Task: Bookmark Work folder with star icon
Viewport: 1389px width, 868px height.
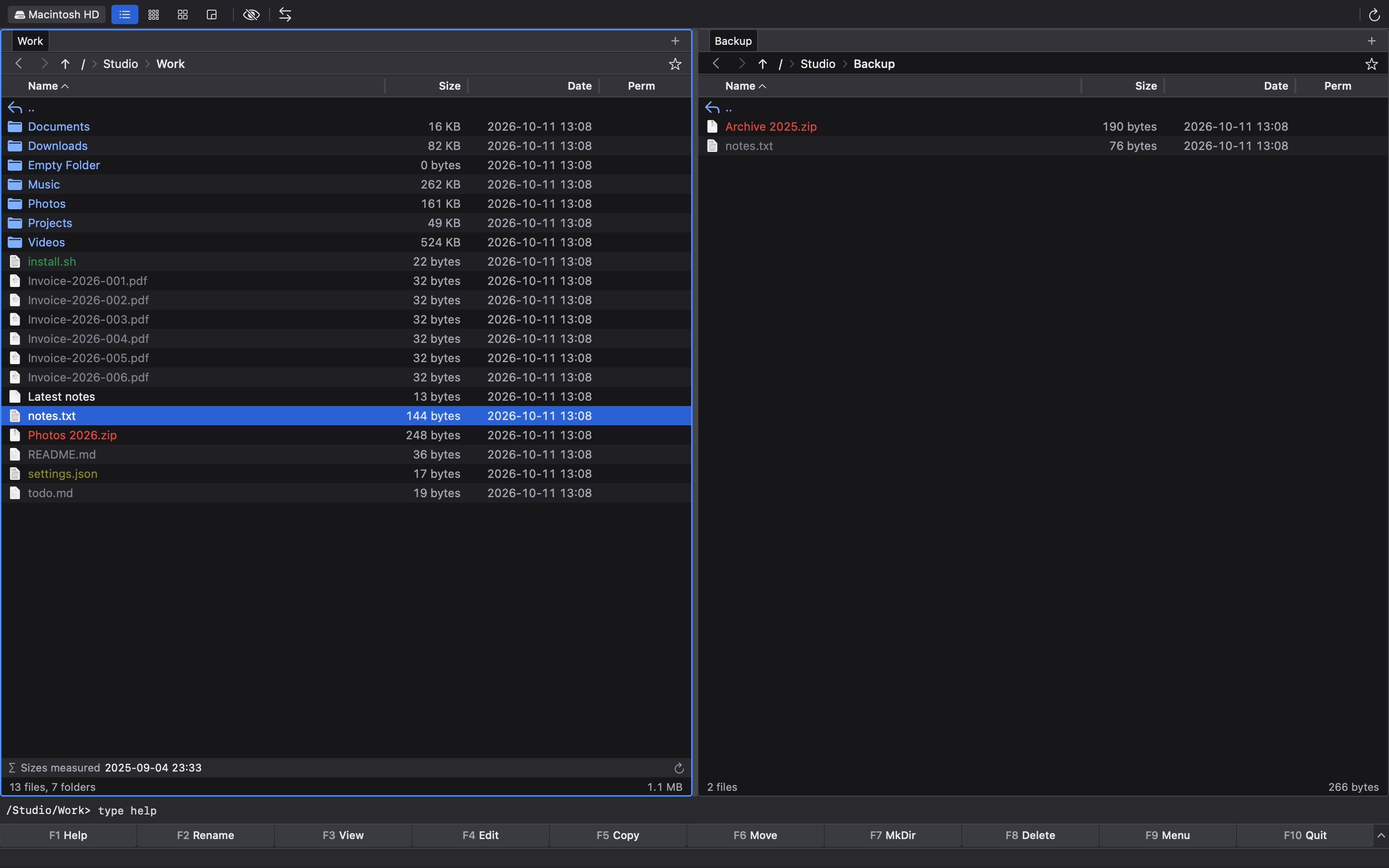Action: [675, 64]
